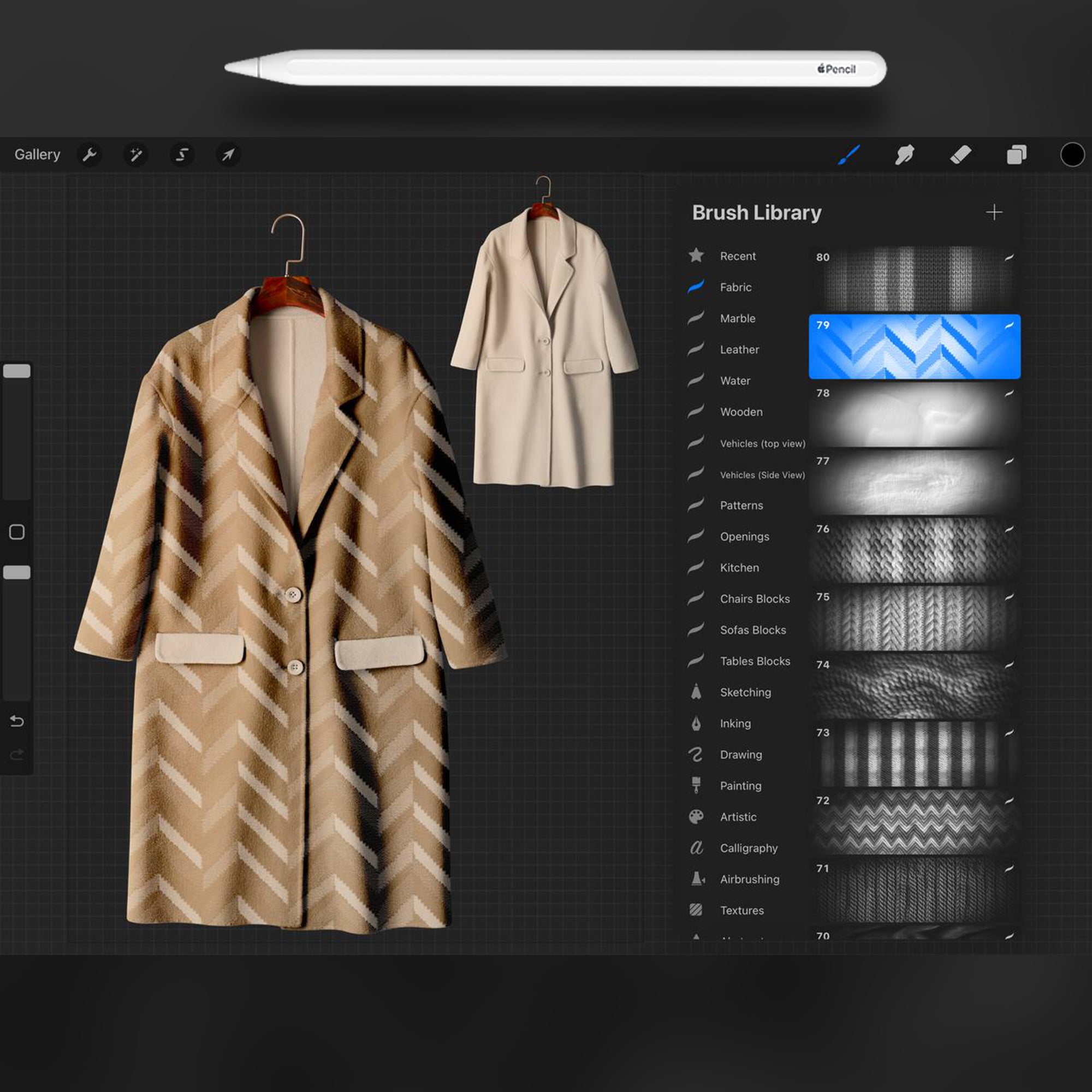Select the Eraser tool
Screen dimensions: 1092x1092
pos(960,155)
